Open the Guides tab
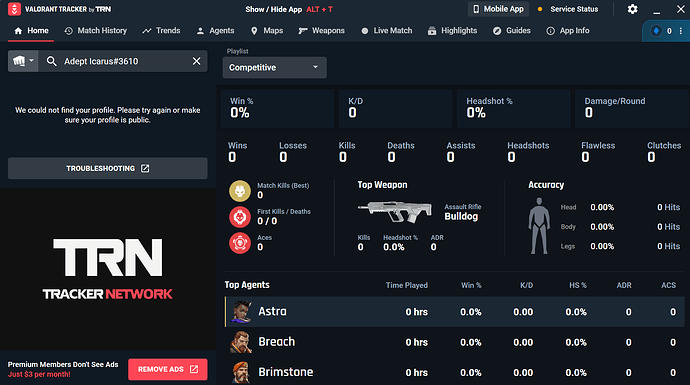The image size is (690, 385). (511, 31)
